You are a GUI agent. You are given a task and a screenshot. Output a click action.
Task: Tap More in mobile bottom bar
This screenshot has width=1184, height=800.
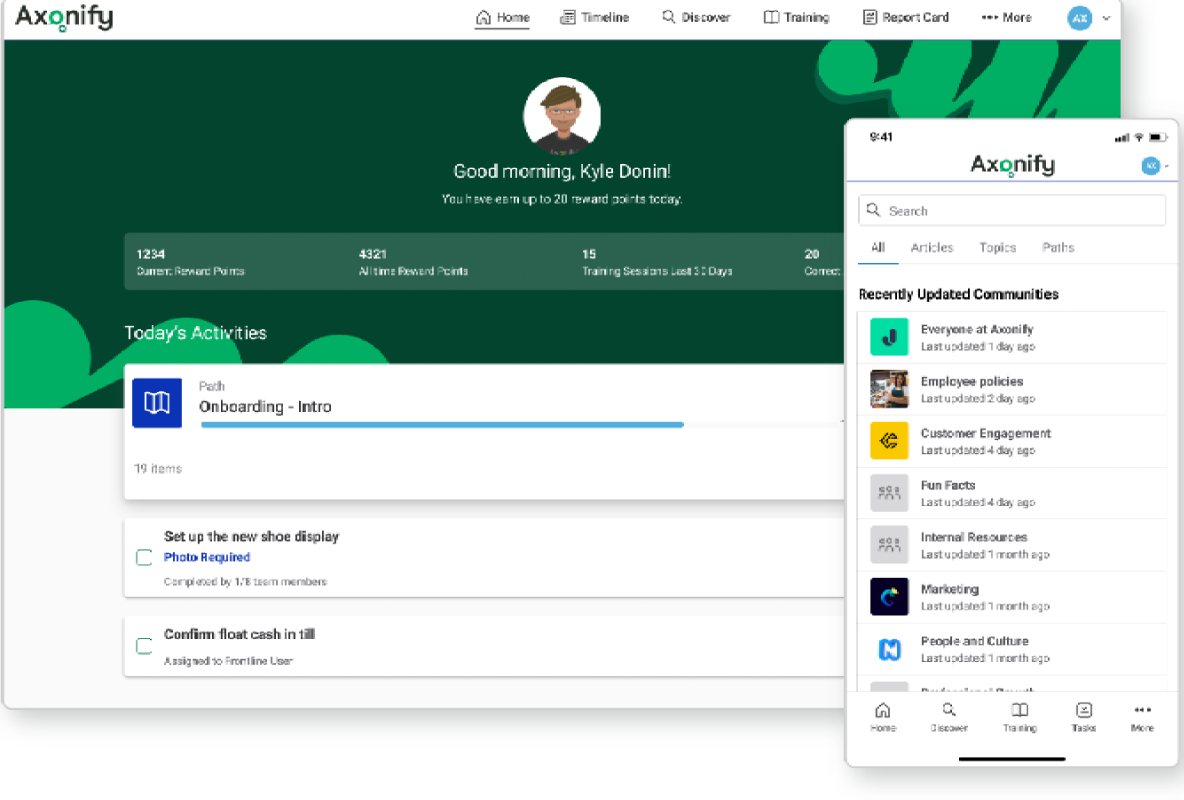click(x=1142, y=717)
